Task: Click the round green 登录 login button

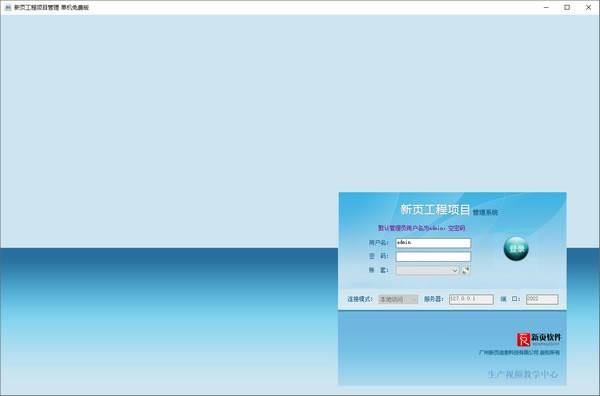Action: coord(516,249)
